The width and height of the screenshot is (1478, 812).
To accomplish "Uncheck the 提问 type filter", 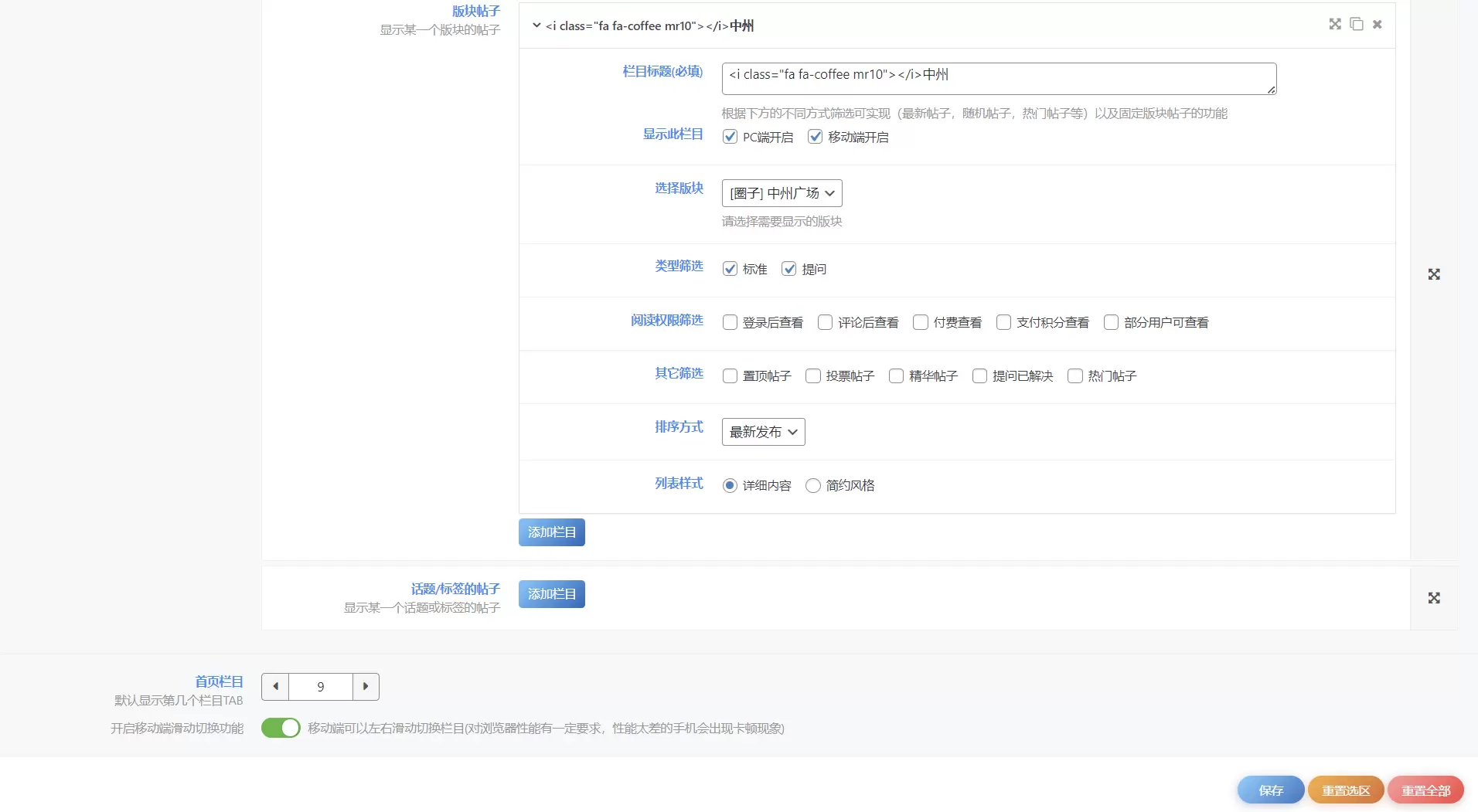I will [788, 269].
